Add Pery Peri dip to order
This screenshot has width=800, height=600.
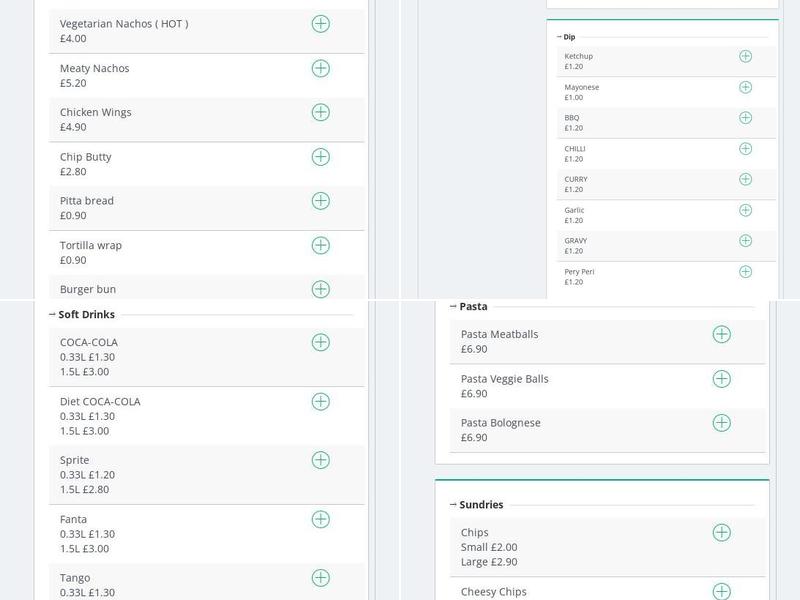(745, 272)
